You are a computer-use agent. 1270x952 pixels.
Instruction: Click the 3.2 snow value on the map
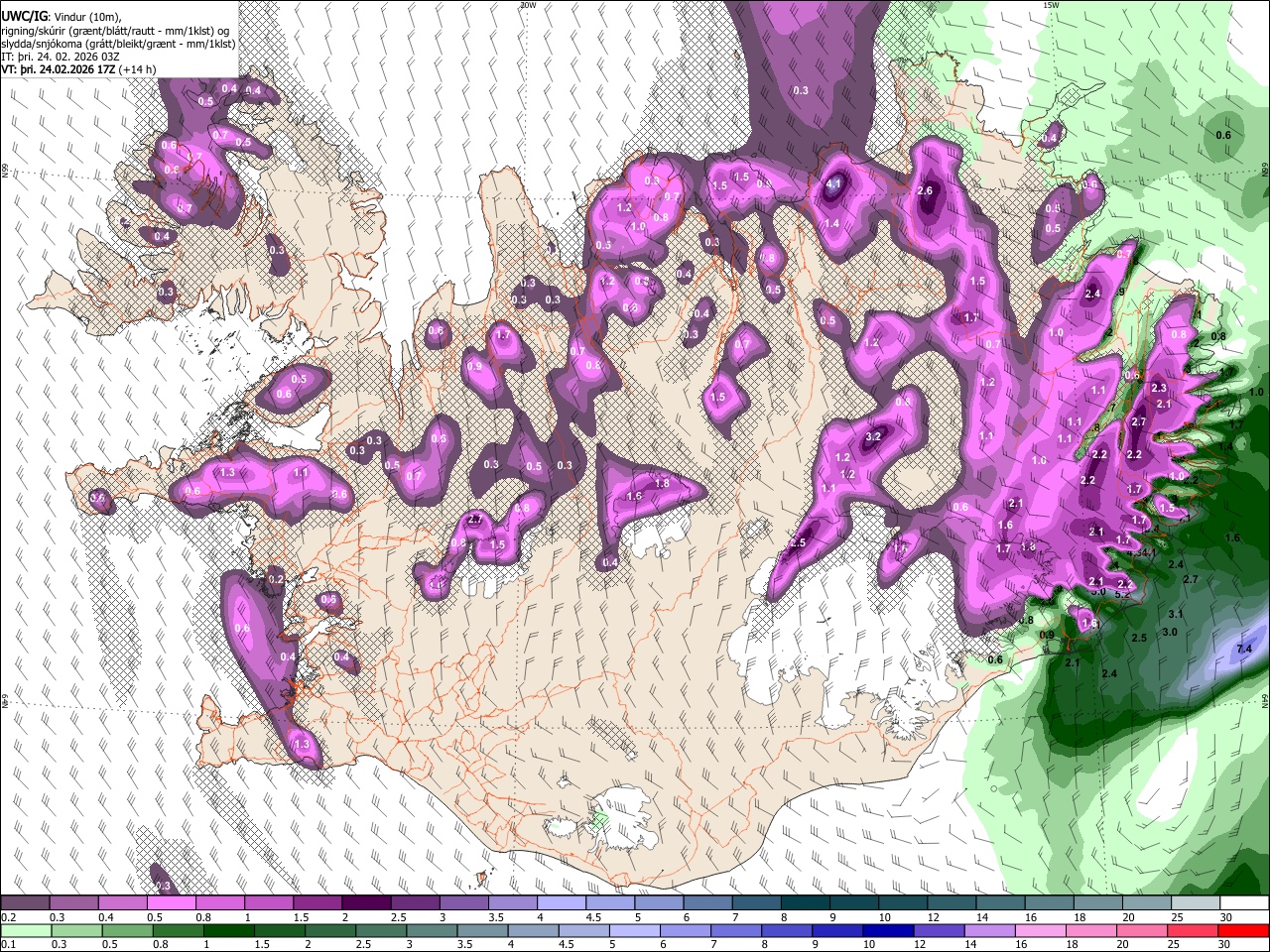pyautogui.click(x=874, y=436)
